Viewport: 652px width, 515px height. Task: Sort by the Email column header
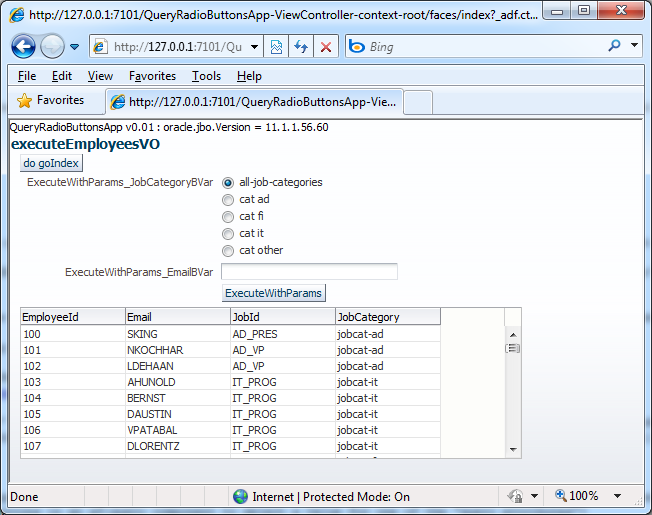(x=178, y=317)
